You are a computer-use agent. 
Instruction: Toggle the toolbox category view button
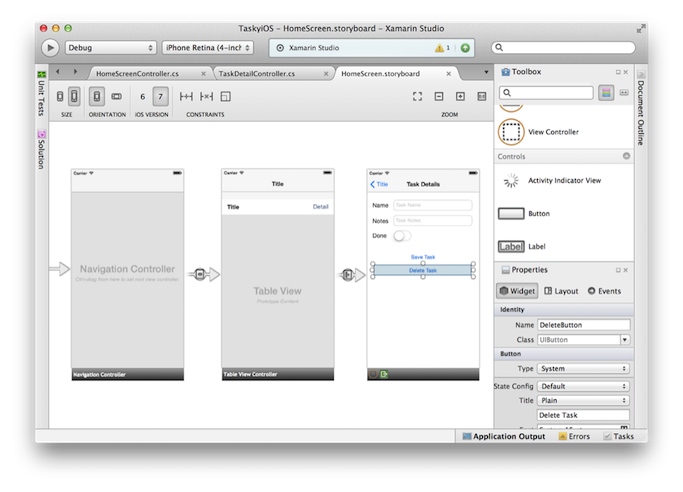(606, 92)
